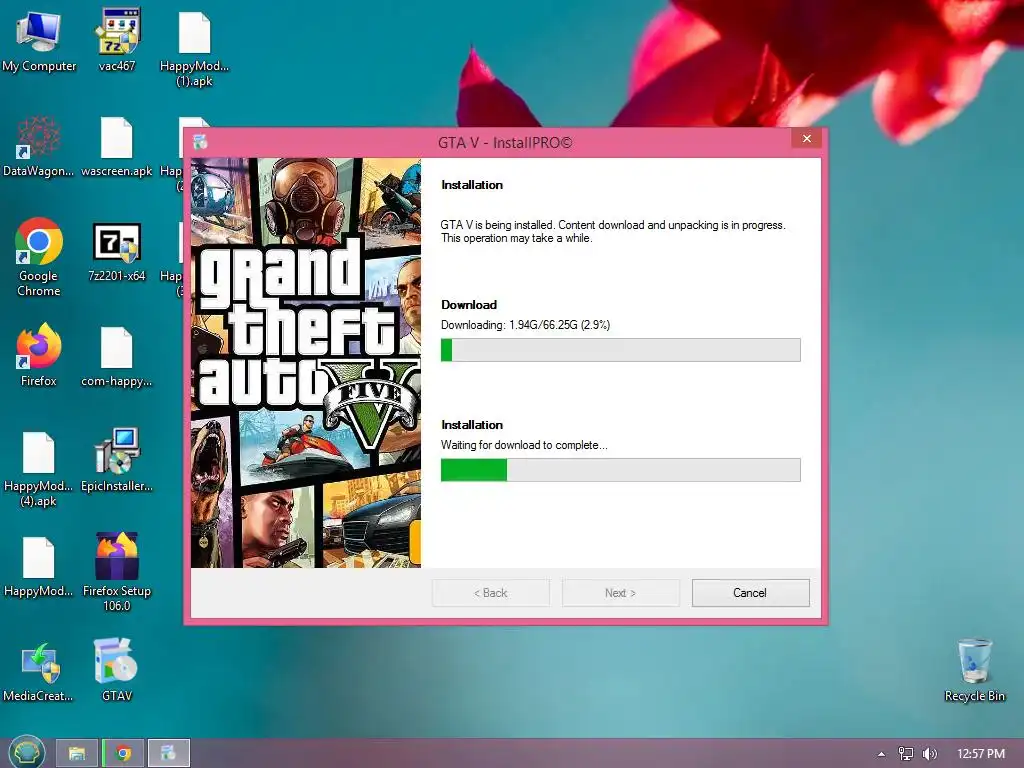
Task: Open Firefox Setup 106.0 installer
Action: click(x=117, y=572)
